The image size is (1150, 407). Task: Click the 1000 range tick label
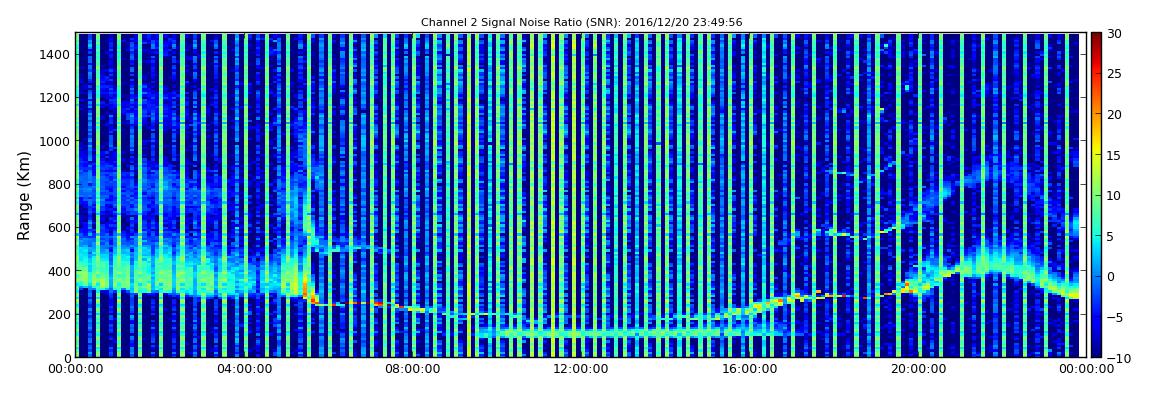pyautogui.click(x=54, y=141)
